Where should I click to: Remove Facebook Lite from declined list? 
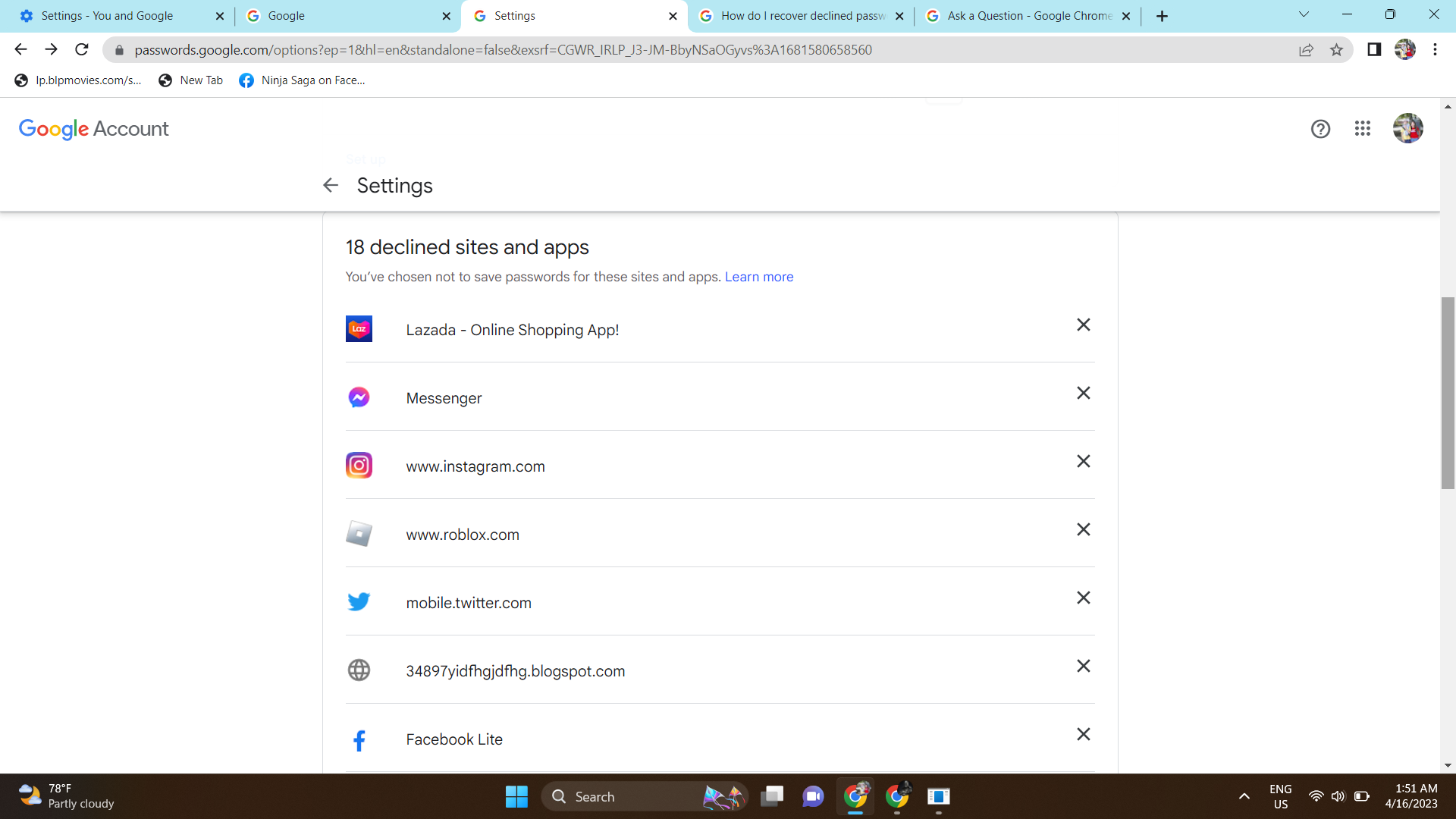pos(1083,734)
